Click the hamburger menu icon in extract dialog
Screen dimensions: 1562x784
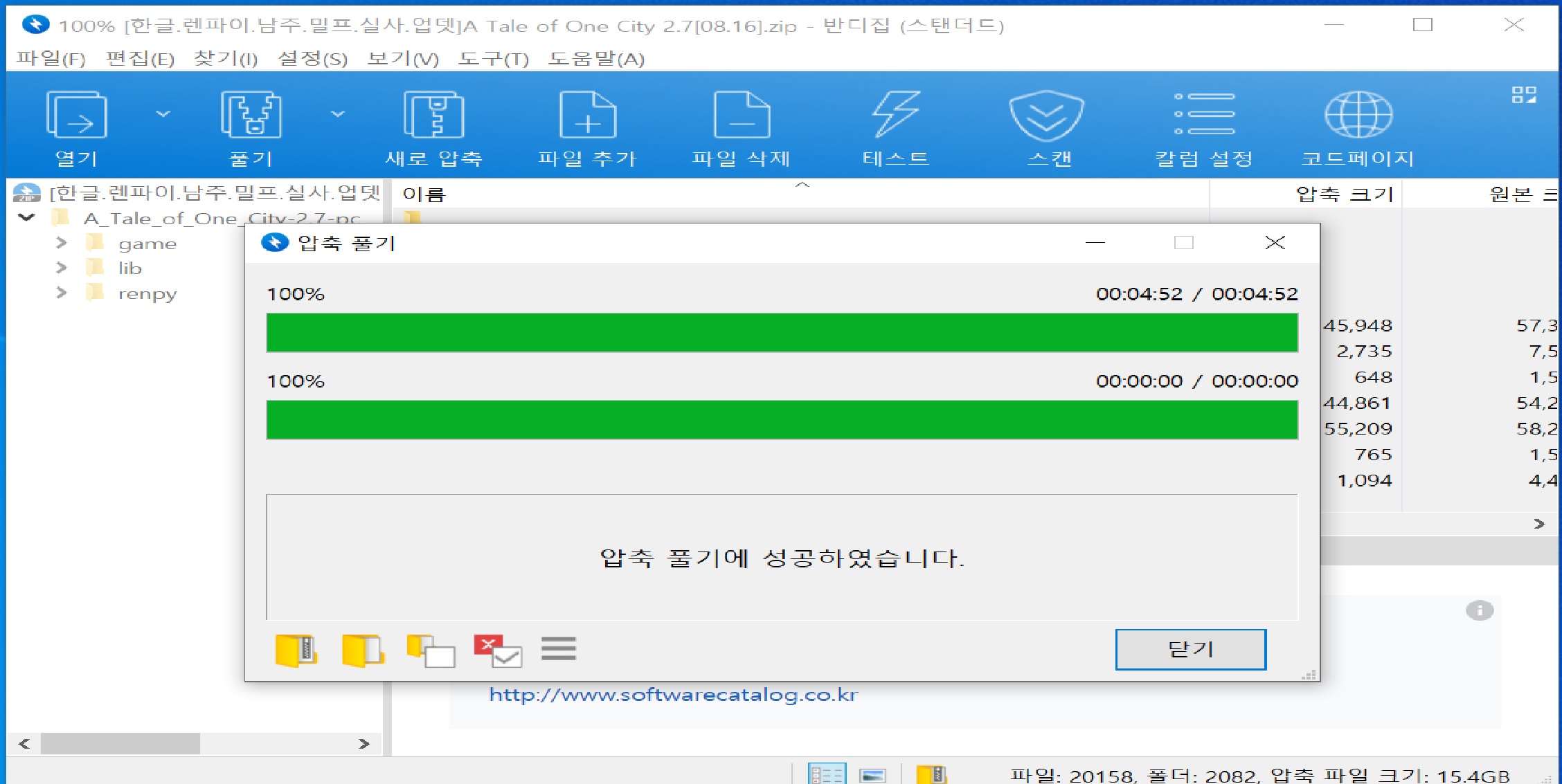click(x=558, y=649)
